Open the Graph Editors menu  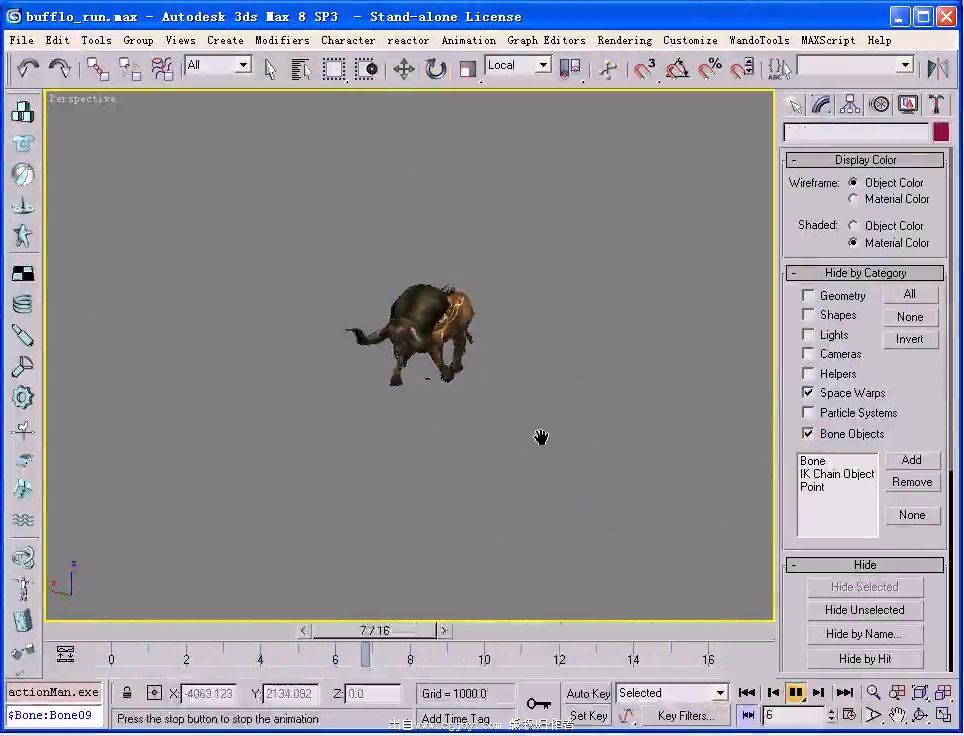click(x=546, y=40)
